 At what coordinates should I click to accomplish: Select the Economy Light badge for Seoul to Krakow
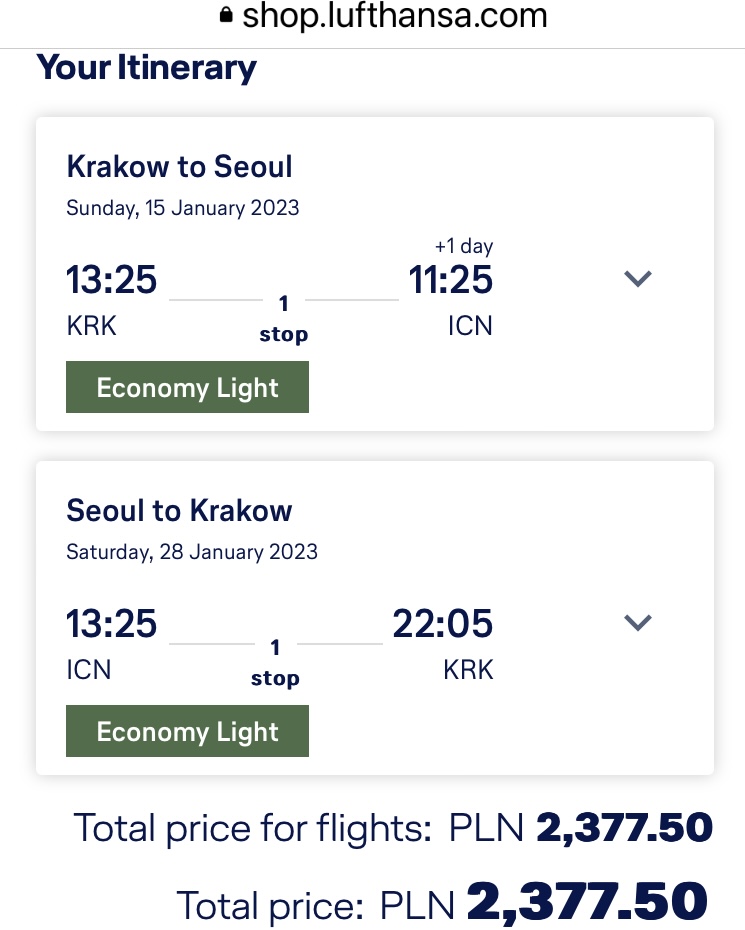click(x=187, y=731)
